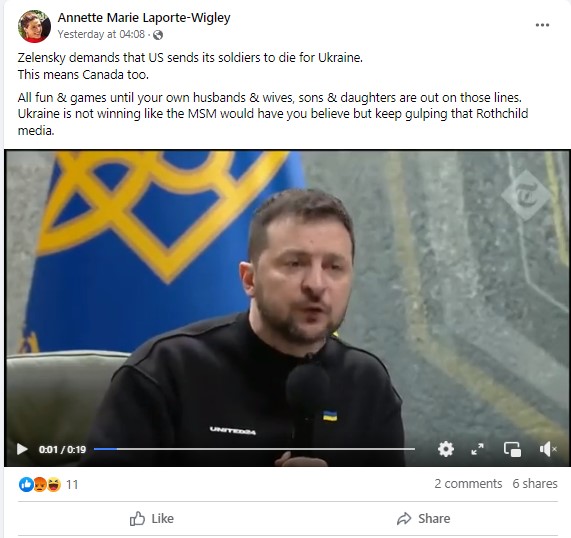
Task: Open video settings gear icon
Action: [446, 449]
